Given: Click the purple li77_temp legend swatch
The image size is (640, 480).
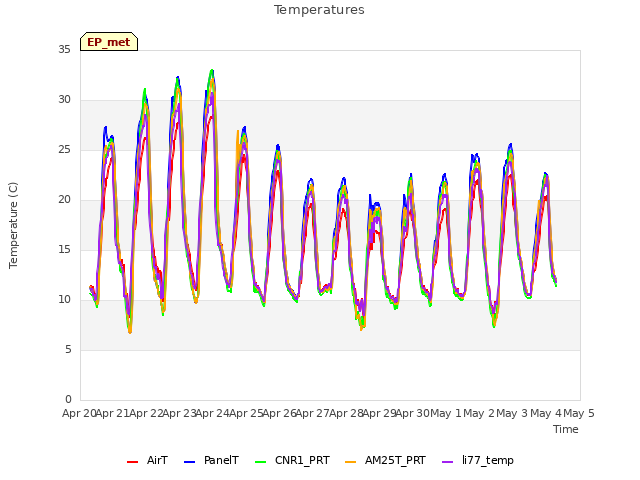Looking at the screenshot, I should pyautogui.click(x=447, y=462).
